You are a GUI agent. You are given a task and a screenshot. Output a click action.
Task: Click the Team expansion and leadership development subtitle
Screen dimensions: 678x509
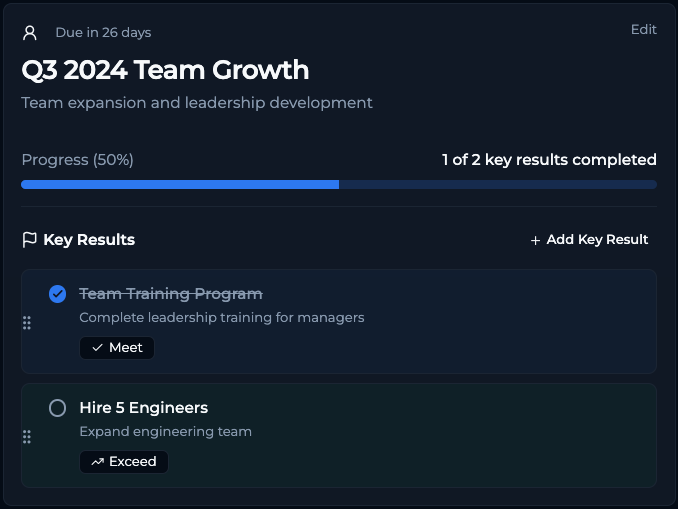[197, 103]
